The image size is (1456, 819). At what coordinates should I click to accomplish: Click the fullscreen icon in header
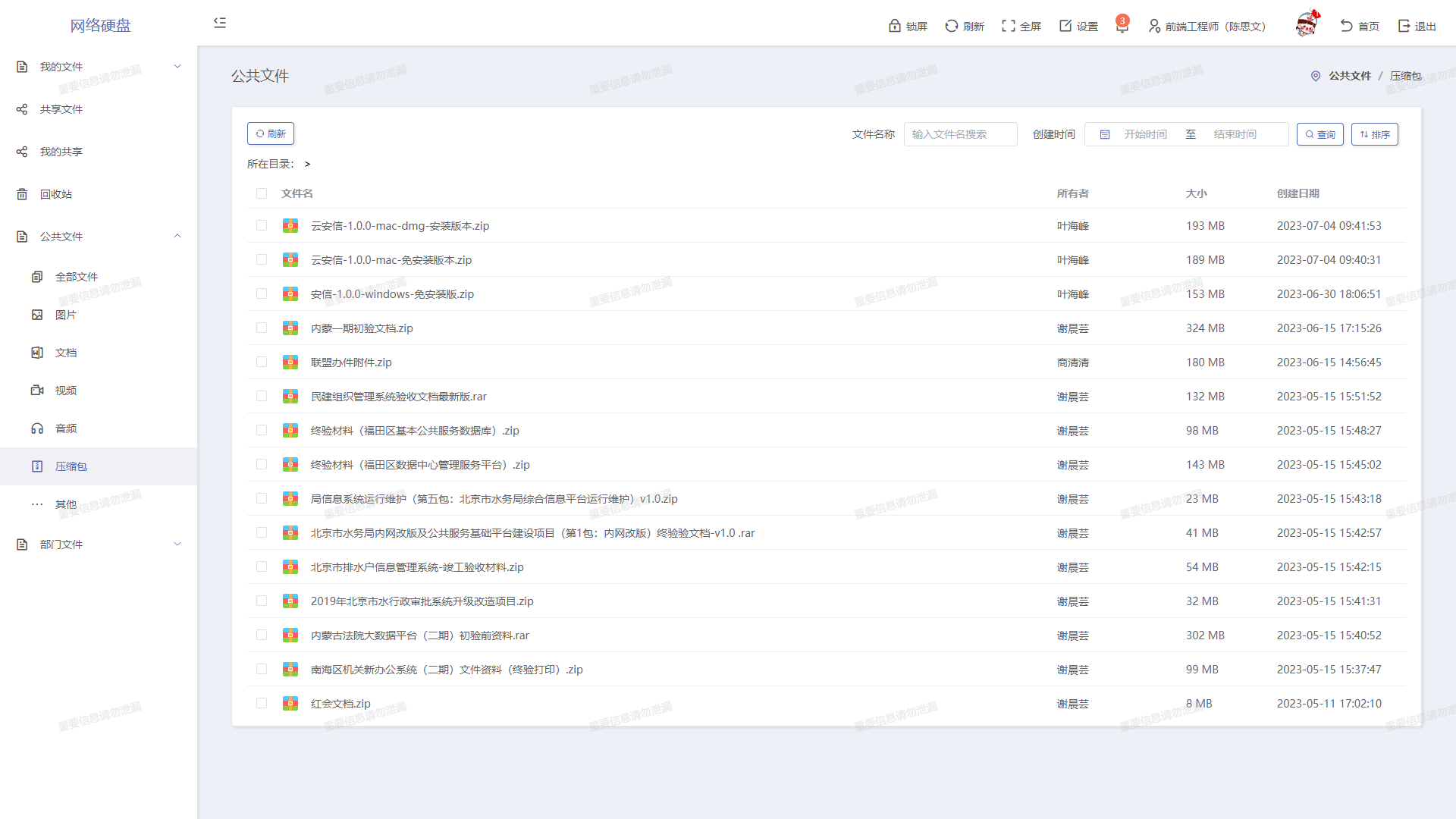point(1009,26)
